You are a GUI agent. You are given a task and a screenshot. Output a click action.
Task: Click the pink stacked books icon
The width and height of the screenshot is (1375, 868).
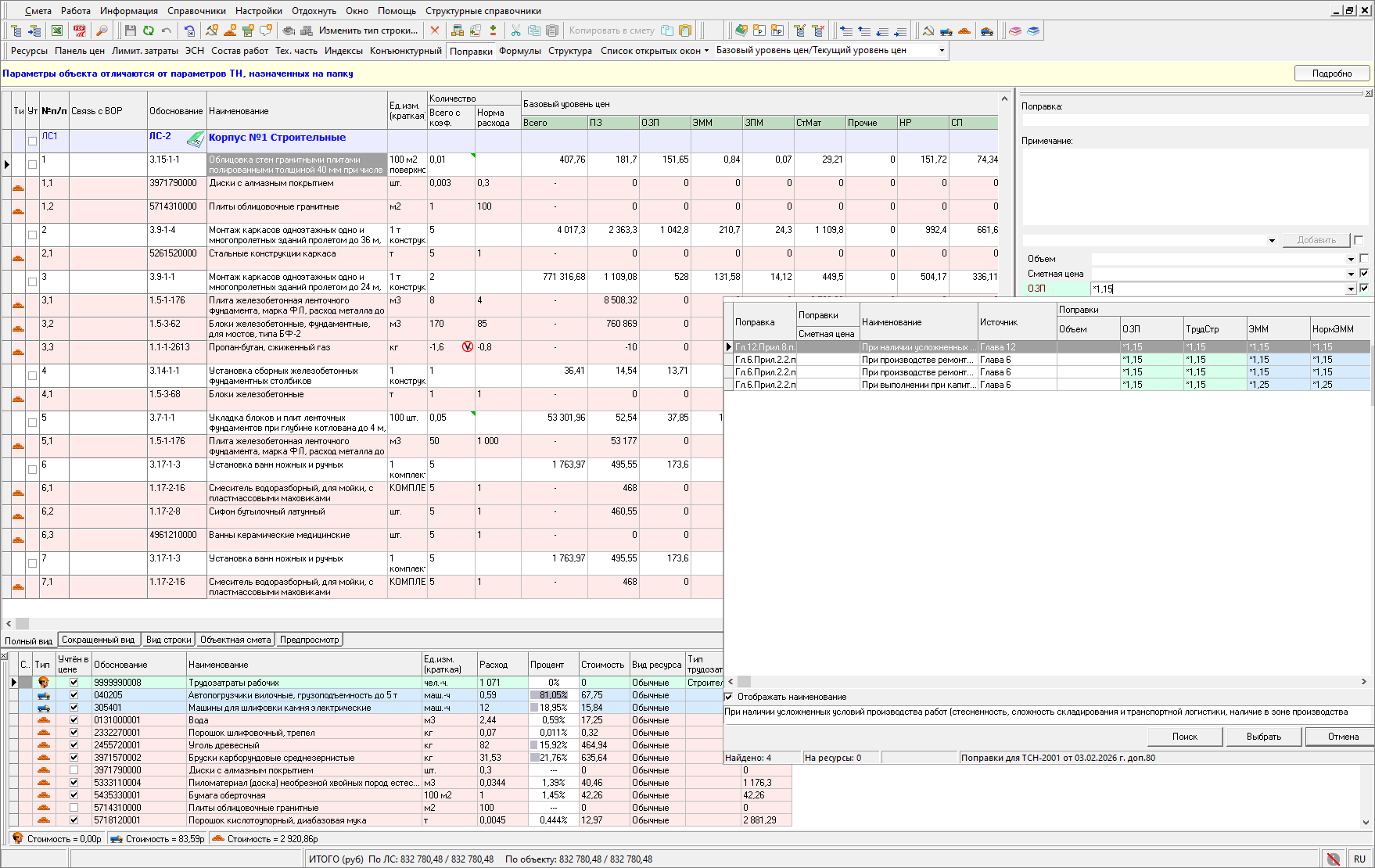click(1014, 30)
